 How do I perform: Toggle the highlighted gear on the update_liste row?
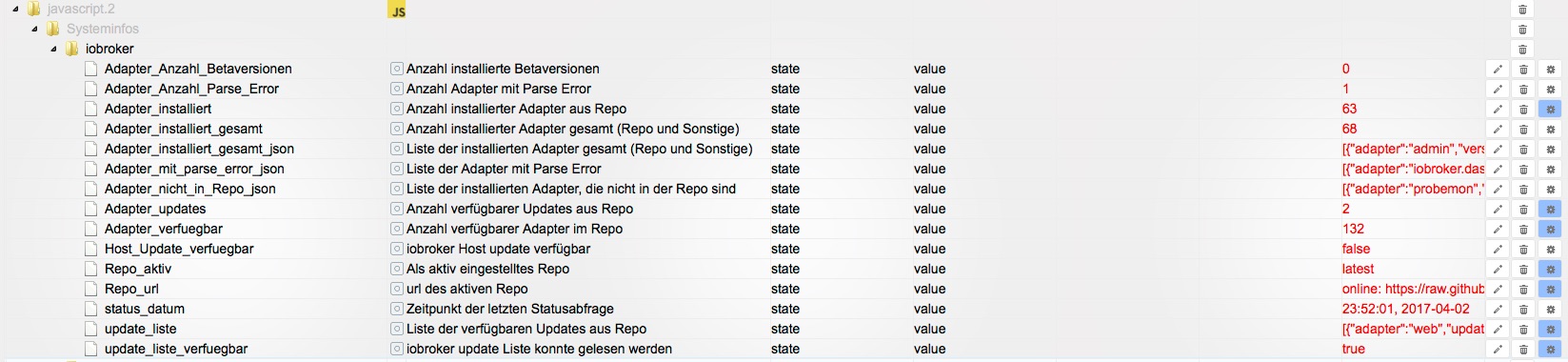(x=1550, y=329)
